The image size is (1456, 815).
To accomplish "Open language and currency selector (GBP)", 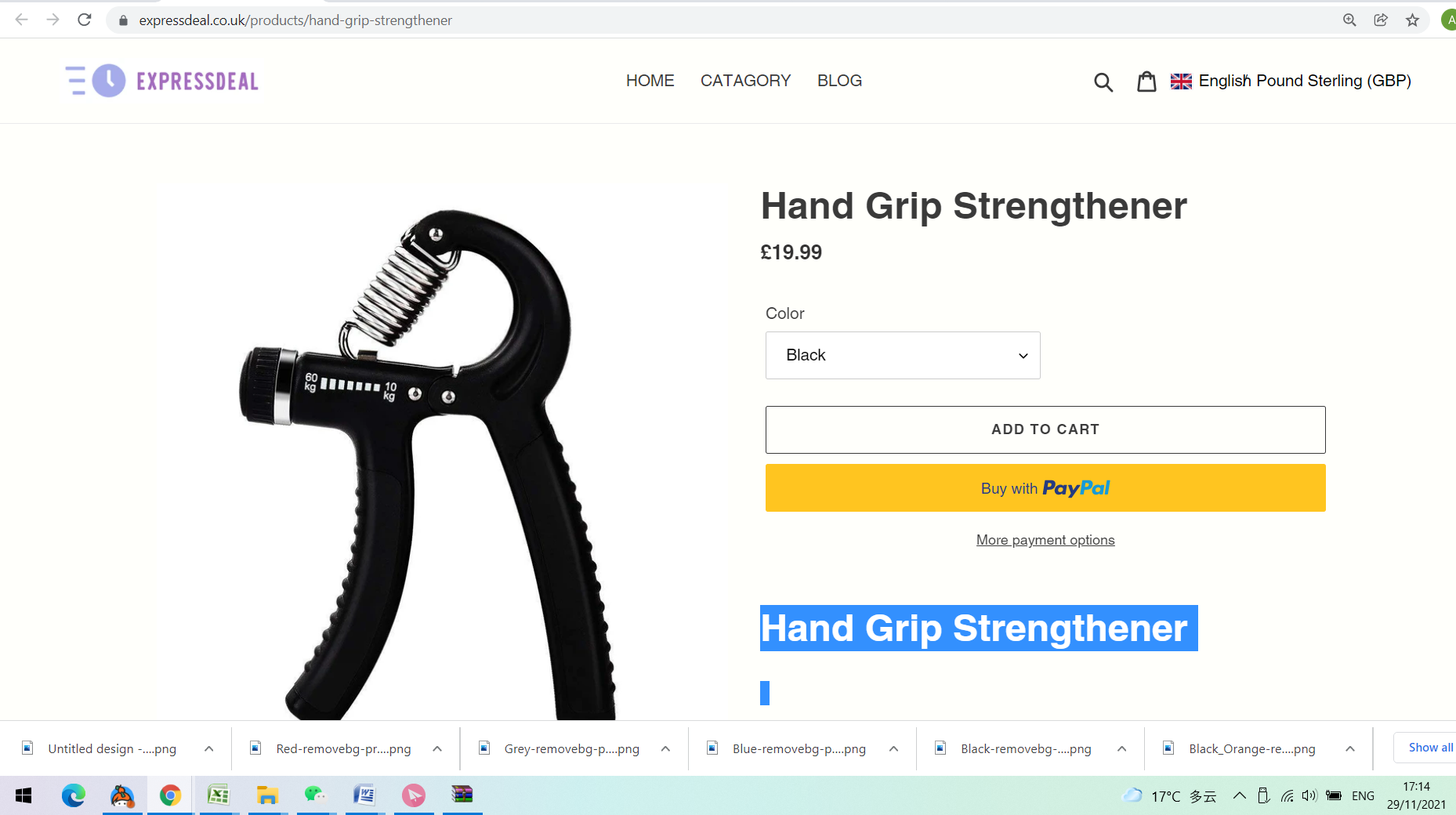I will pos(1291,81).
